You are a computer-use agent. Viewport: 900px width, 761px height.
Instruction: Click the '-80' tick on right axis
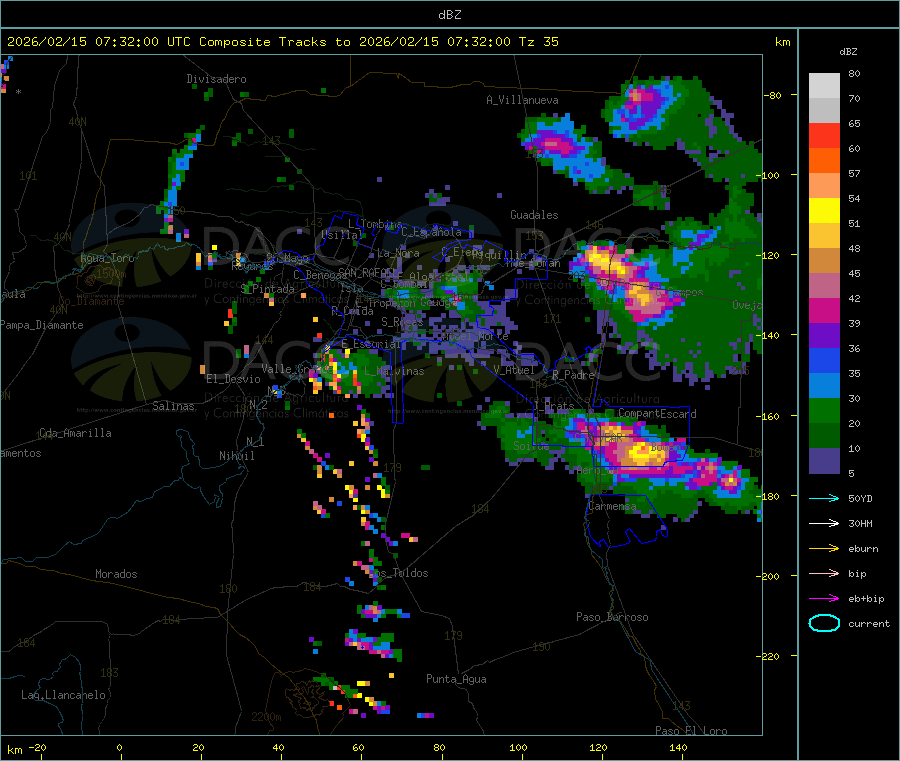pyautogui.click(x=772, y=95)
